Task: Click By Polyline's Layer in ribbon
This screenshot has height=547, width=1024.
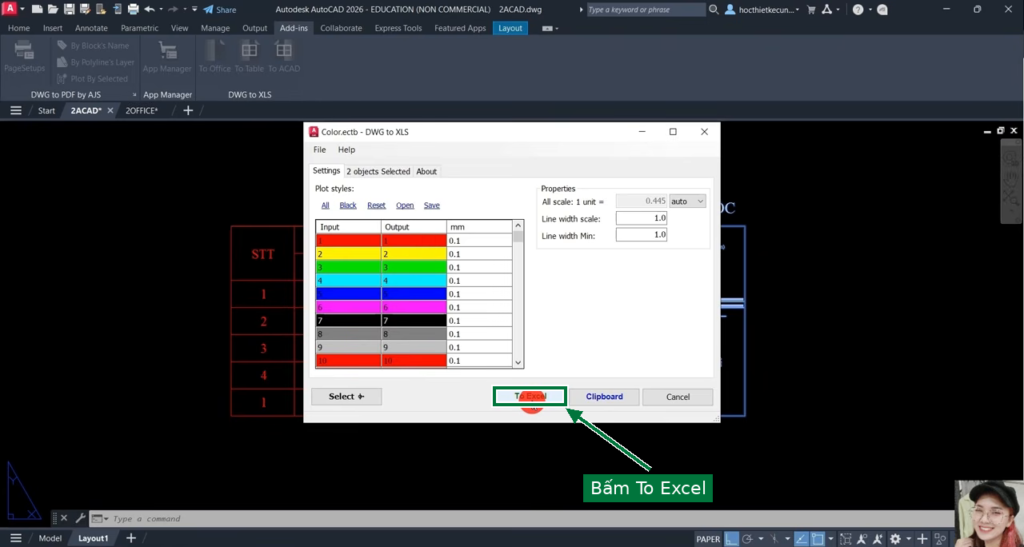Action: [95, 62]
